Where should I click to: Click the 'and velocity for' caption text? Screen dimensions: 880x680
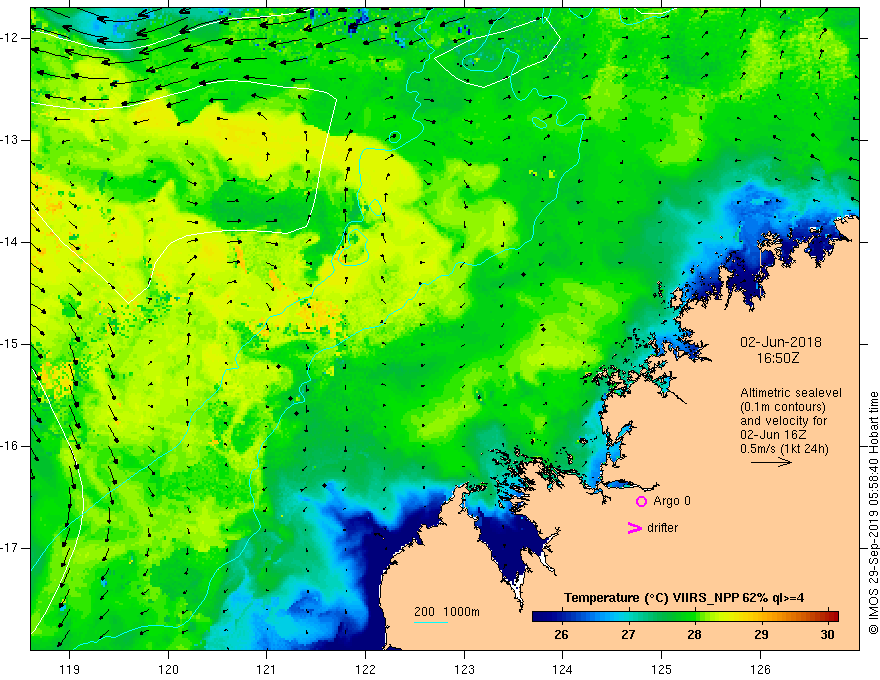783,421
